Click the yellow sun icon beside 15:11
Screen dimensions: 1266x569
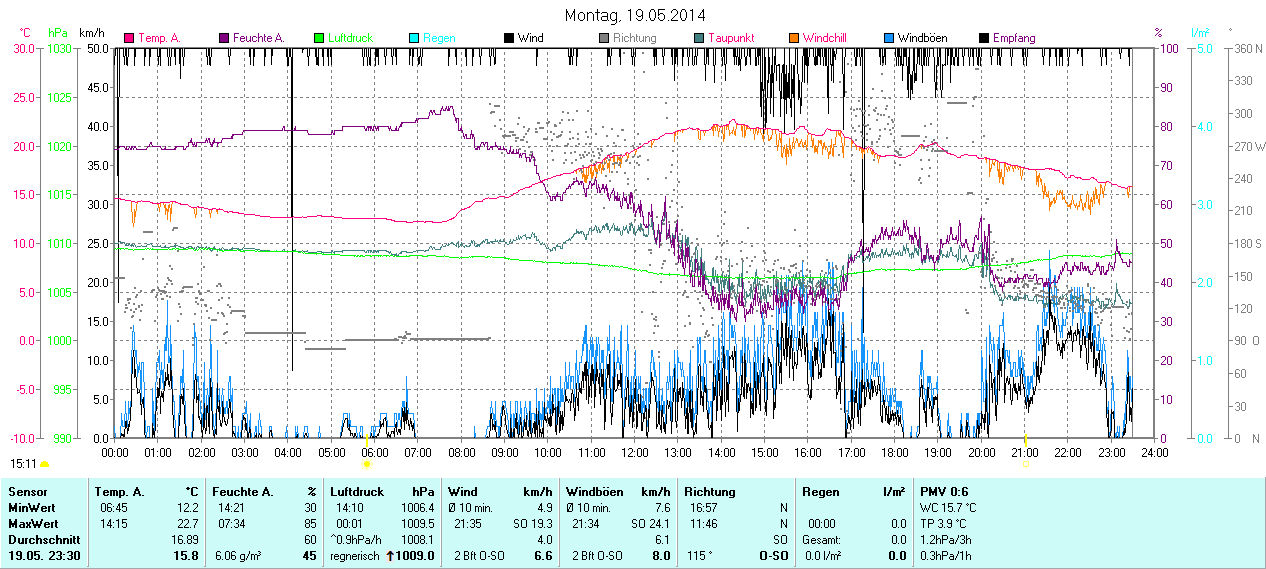pos(44,465)
